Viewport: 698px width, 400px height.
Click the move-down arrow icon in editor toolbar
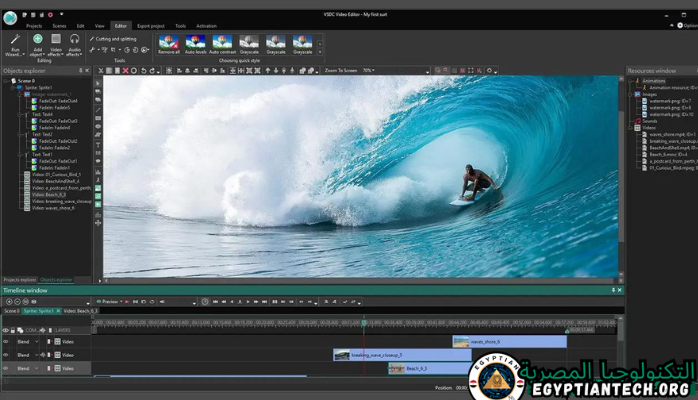pyautogui.click(x=276, y=71)
